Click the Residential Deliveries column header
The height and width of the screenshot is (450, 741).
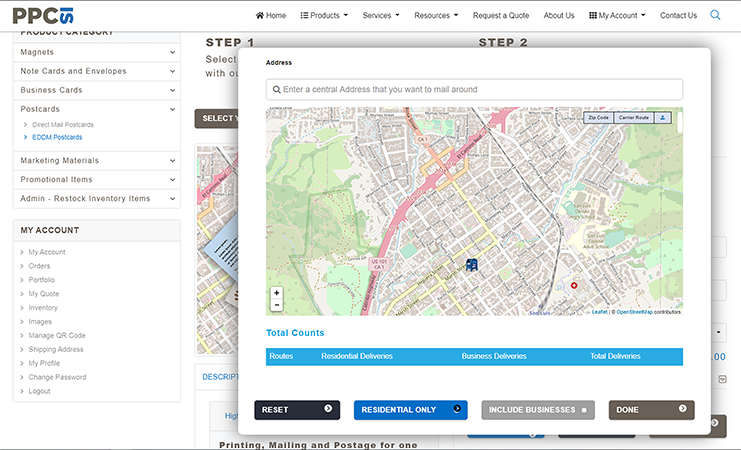(357, 356)
